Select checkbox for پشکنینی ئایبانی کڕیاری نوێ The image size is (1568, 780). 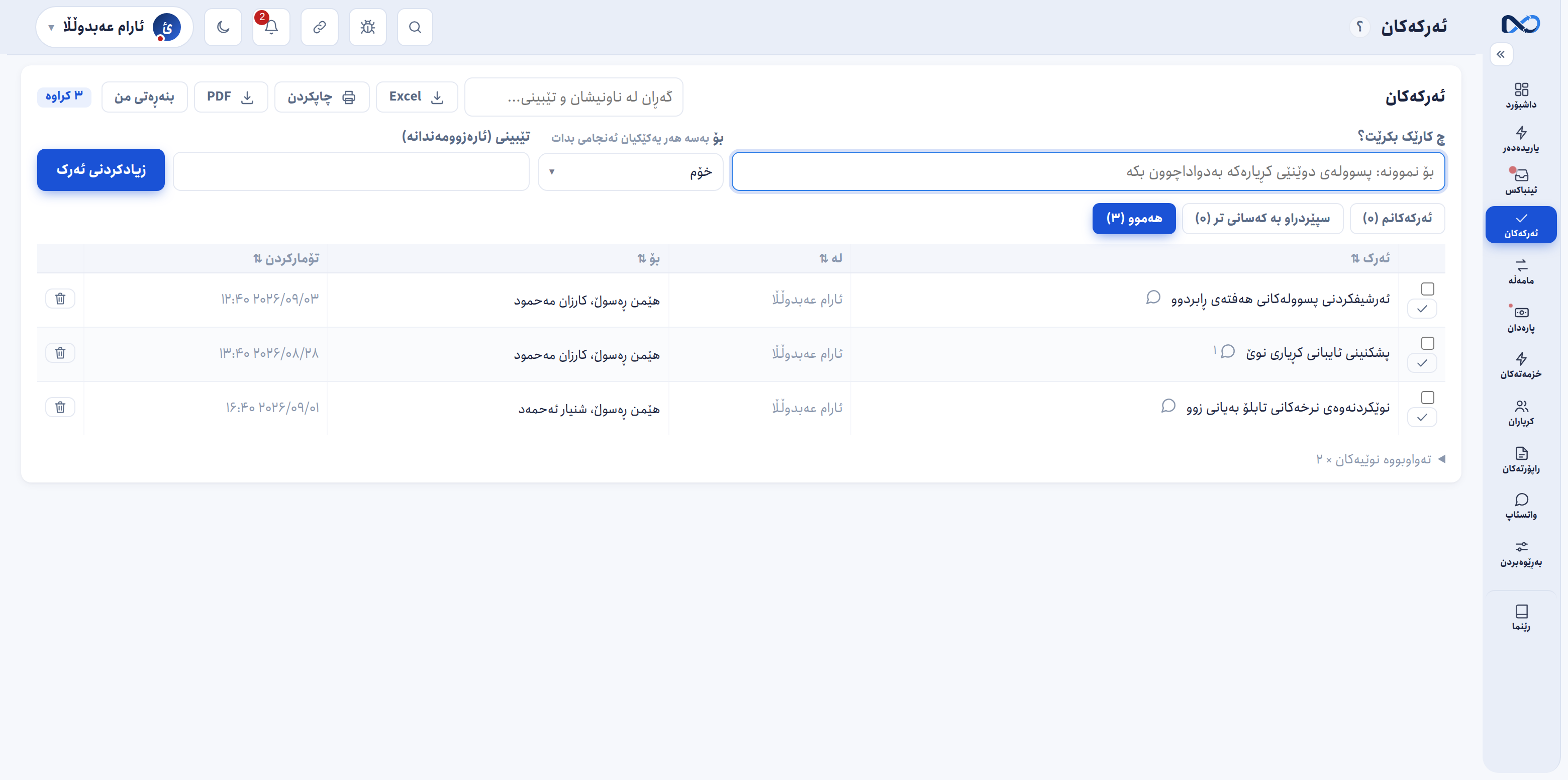pos(1427,343)
